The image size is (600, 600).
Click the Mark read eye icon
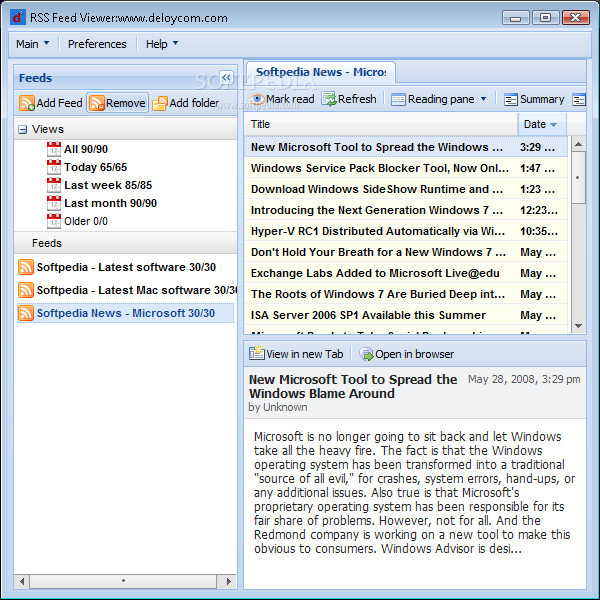(x=257, y=99)
